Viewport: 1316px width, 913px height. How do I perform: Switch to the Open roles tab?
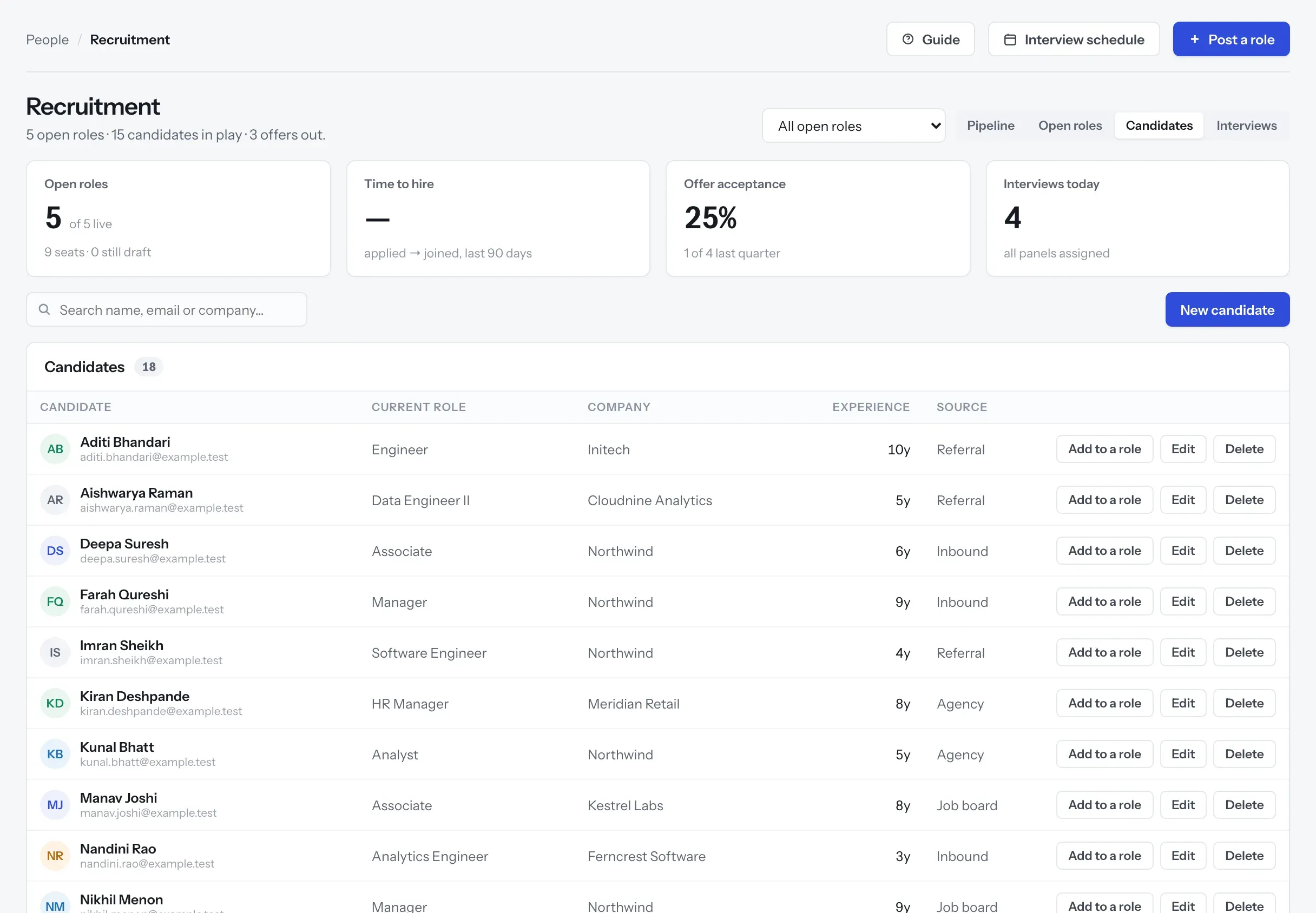coord(1069,125)
